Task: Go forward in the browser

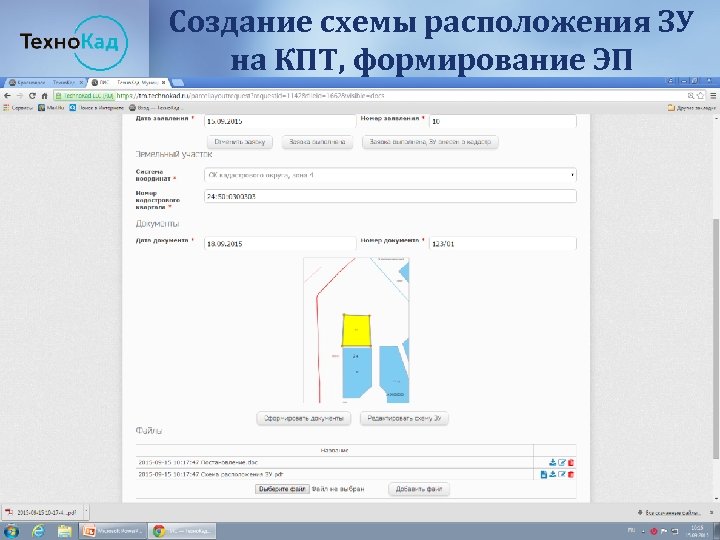Action: pos(20,96)
